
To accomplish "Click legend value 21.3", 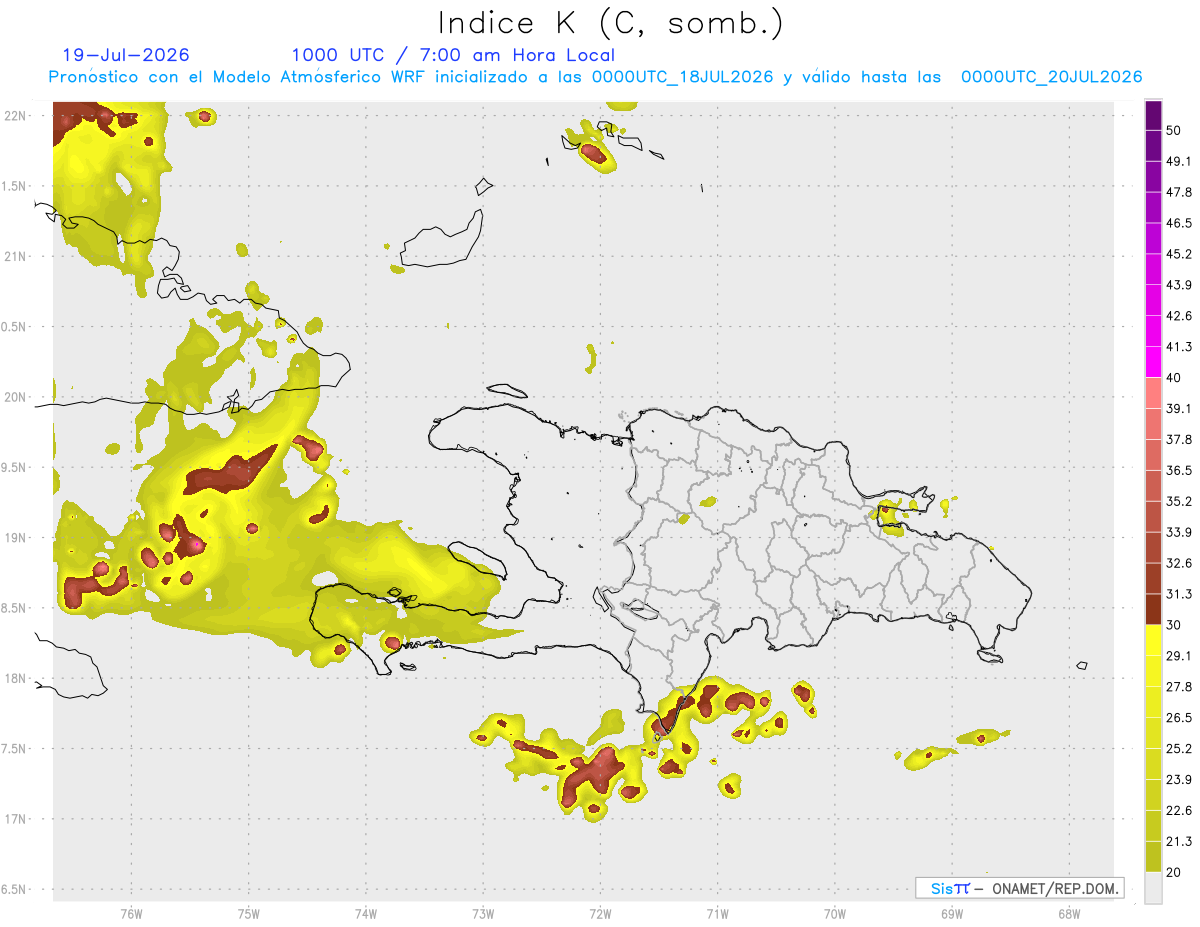I will (x=1179, y=841).
